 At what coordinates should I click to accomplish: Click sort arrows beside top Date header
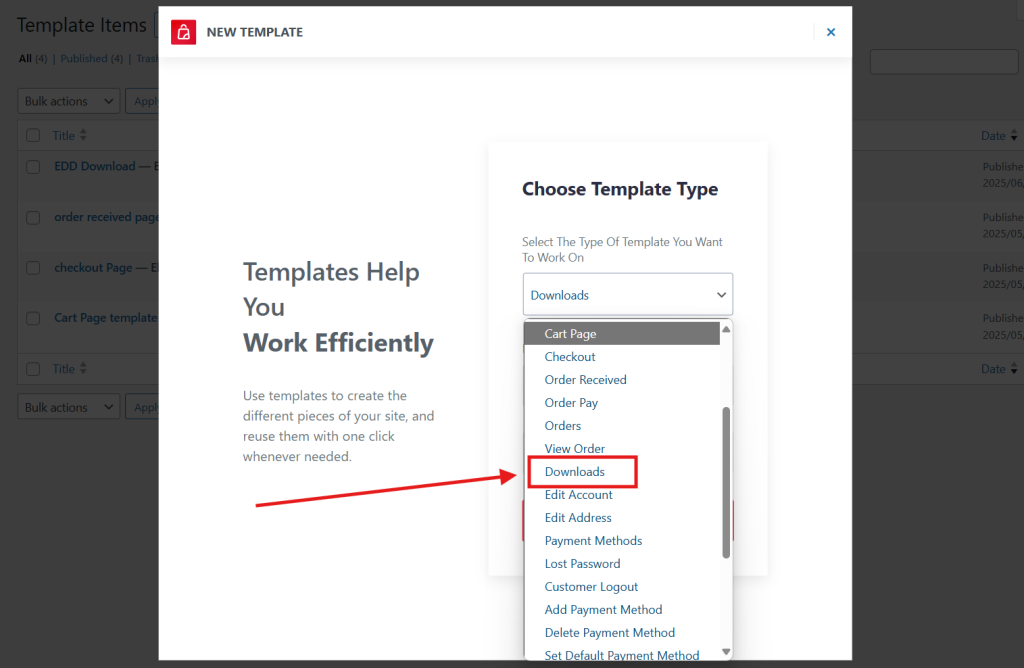(x=1014, y=135)
